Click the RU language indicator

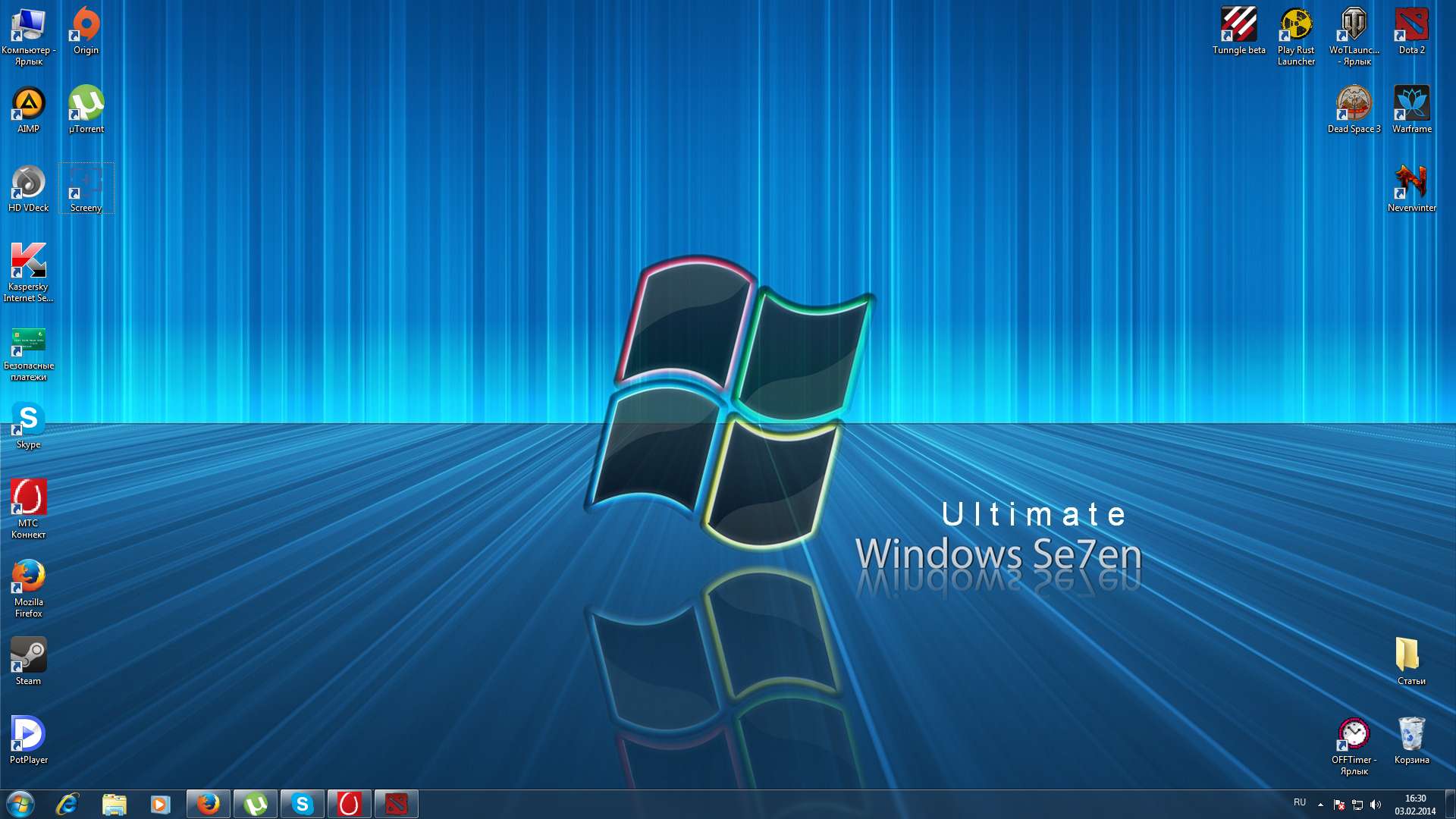(x=1300, y=802)
